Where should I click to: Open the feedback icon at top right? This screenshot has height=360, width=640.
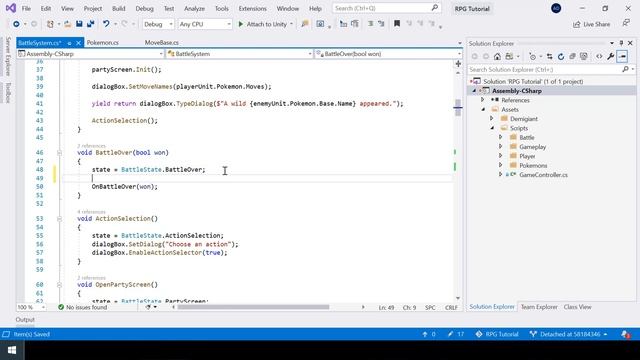[626, 24]
